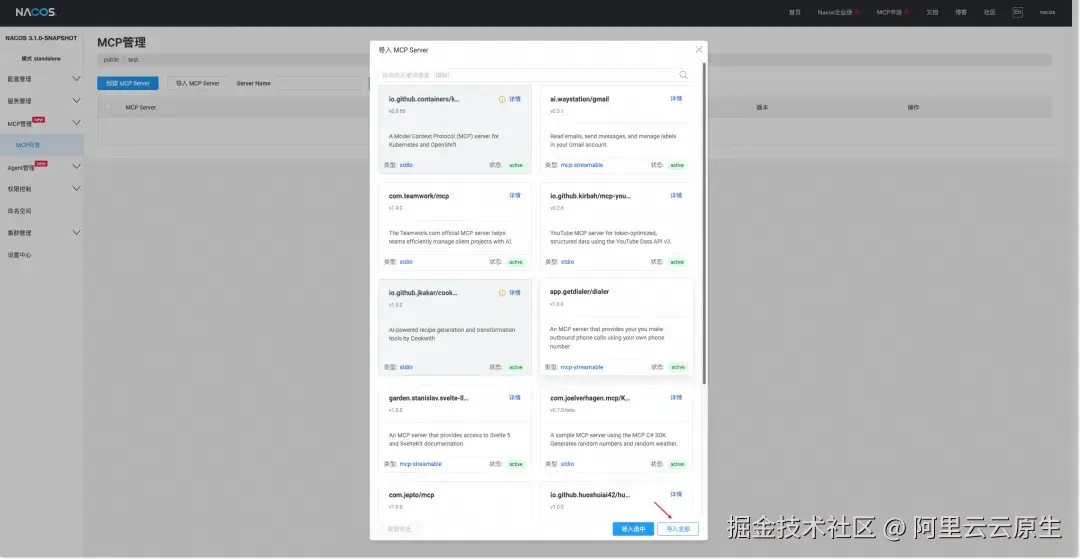Viewport: 1080px width, 559px height.
Task: Click stdio type on com.teamwork/mcp card
Action: [406, 262]
